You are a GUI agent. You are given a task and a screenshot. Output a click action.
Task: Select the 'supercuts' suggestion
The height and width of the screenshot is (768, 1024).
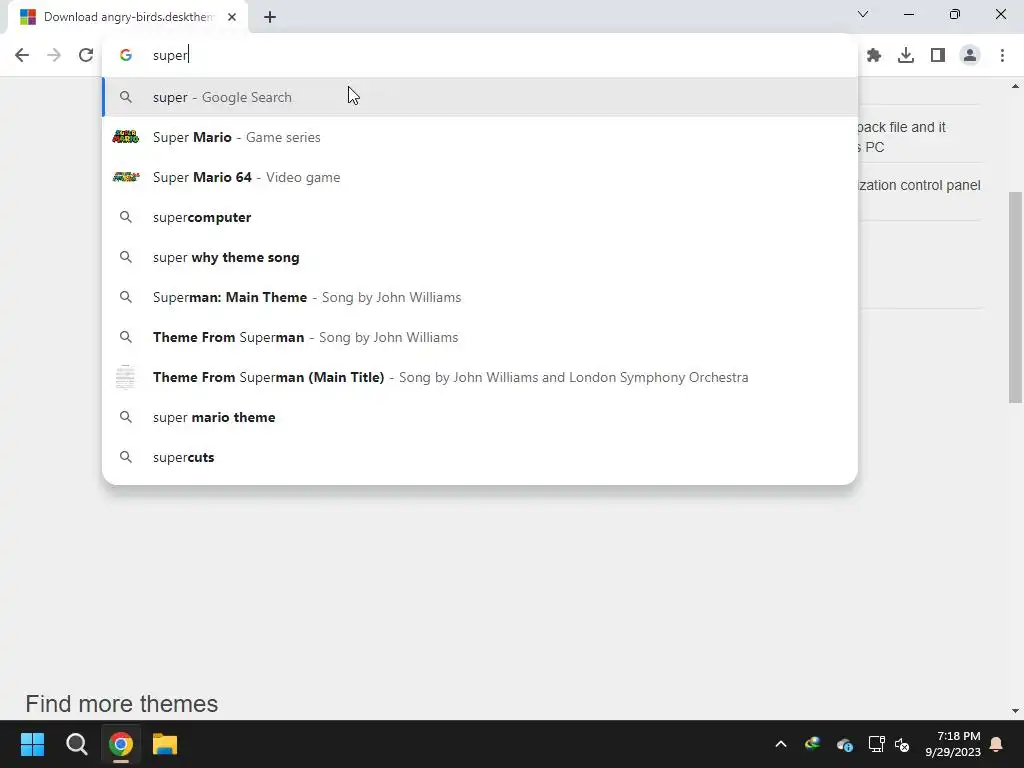pyautogui.click(x=479, y=457)
